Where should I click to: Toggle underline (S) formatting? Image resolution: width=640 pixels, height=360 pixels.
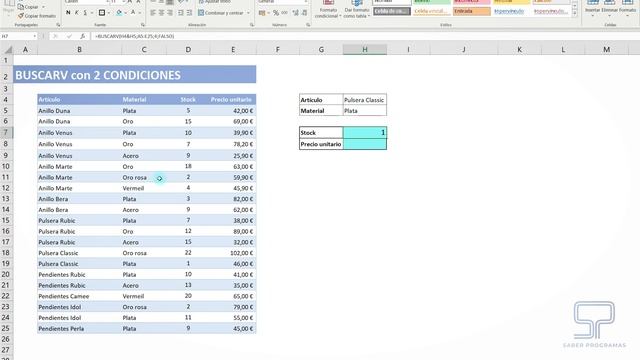pyautogui.click(x=85, y=13)
